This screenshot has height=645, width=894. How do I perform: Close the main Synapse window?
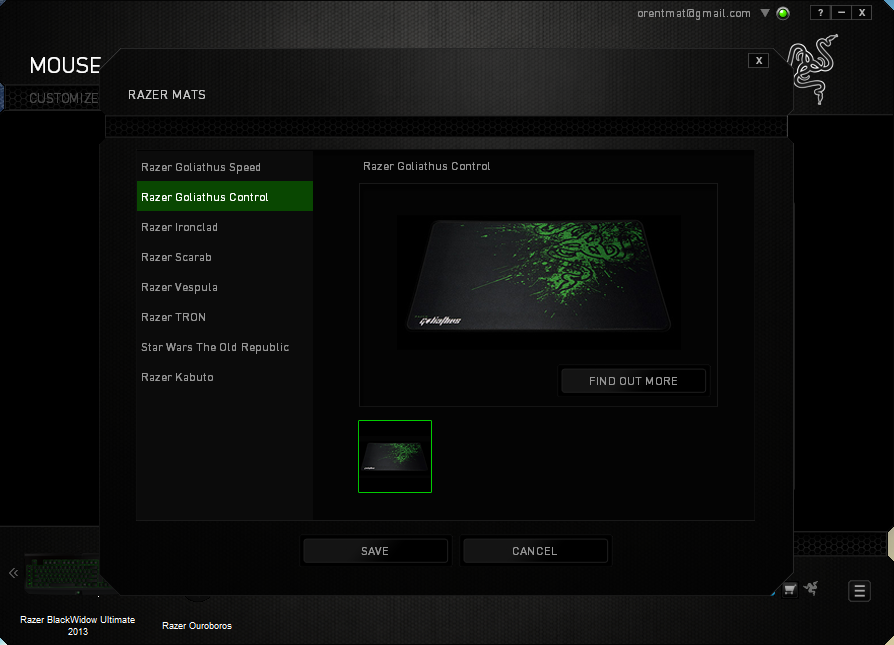click(x=862, y=13)
